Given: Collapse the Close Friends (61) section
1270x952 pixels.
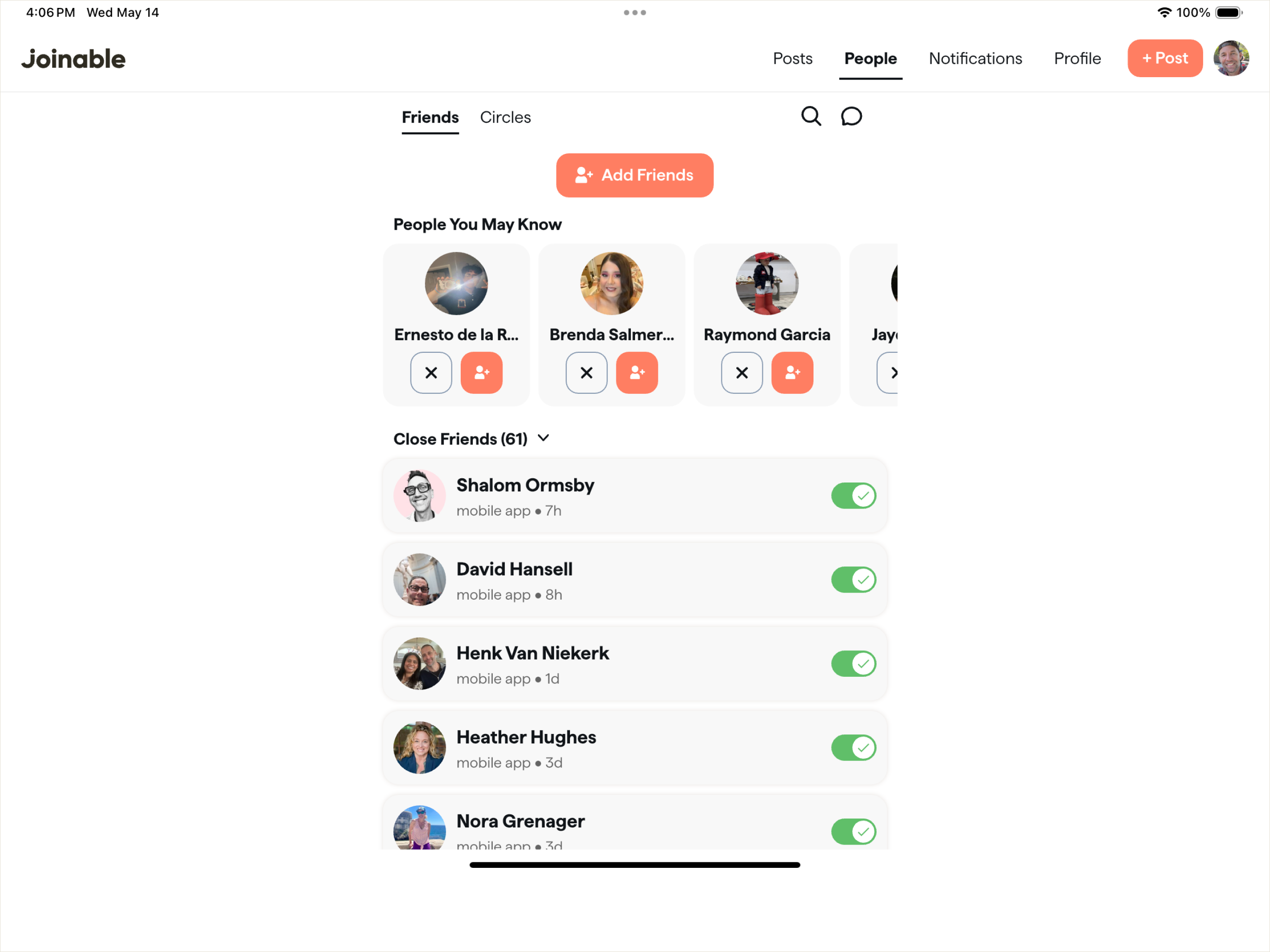Looking at the screenshot, I should coord(543,439).
